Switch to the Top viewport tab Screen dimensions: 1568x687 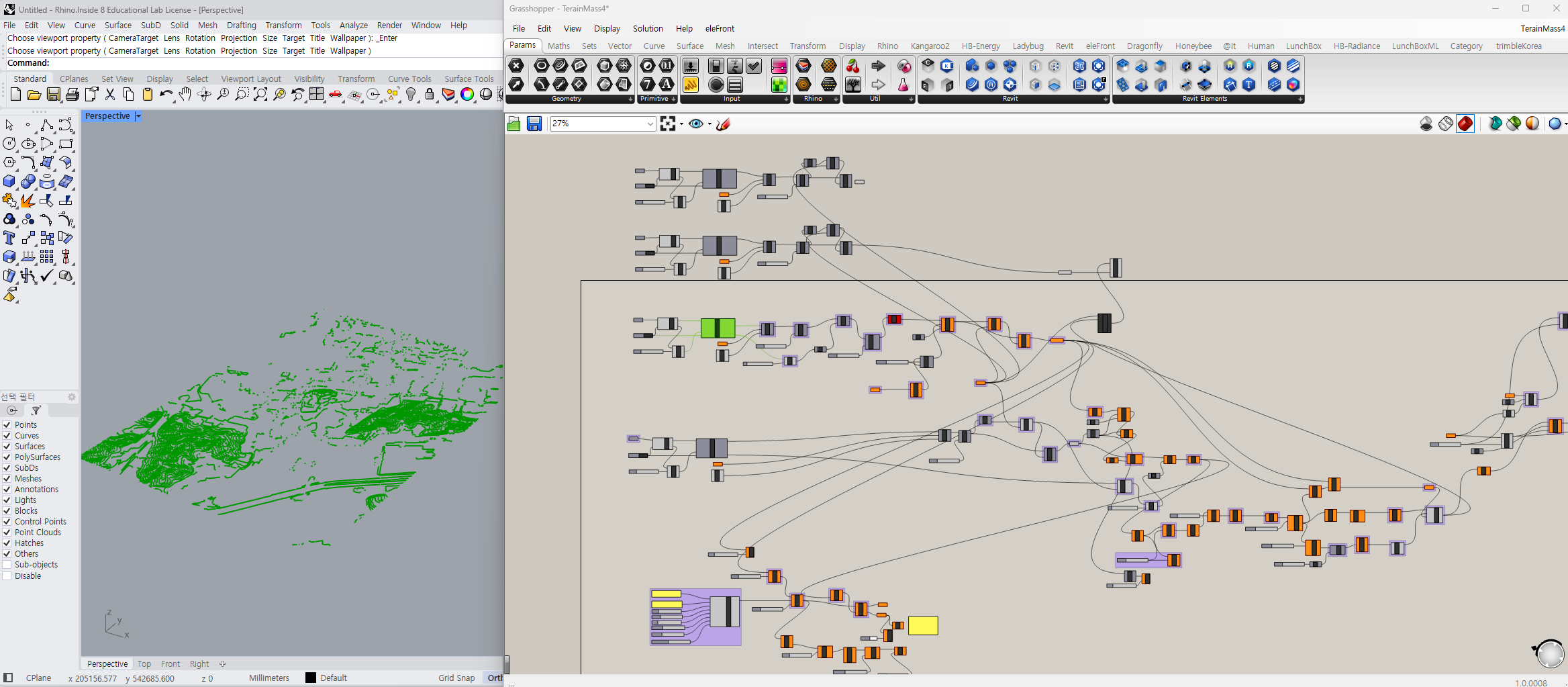point(144,663)
